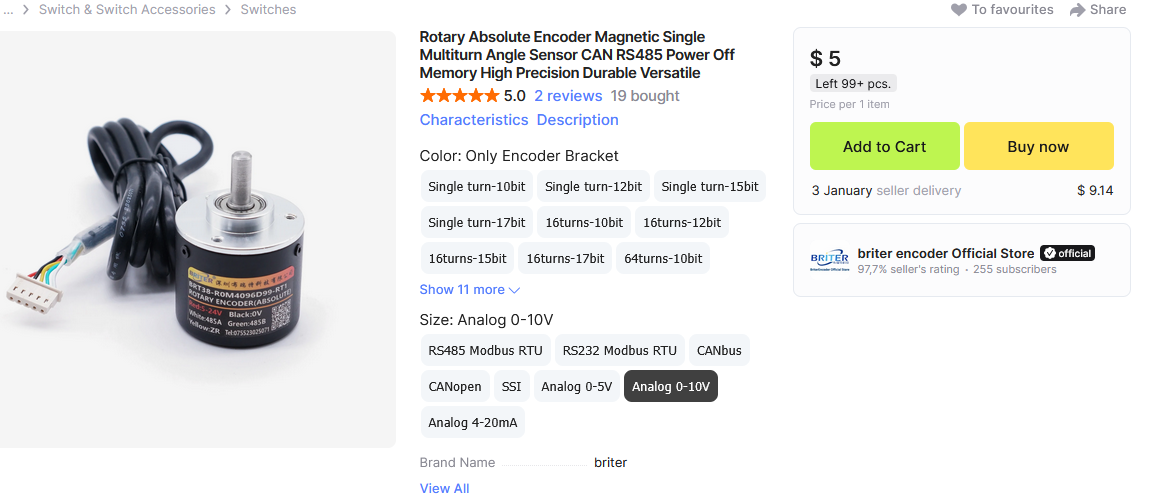
Task: Select Single turn-10bit option
Action: pyautogui.click(x=476, y=187)
